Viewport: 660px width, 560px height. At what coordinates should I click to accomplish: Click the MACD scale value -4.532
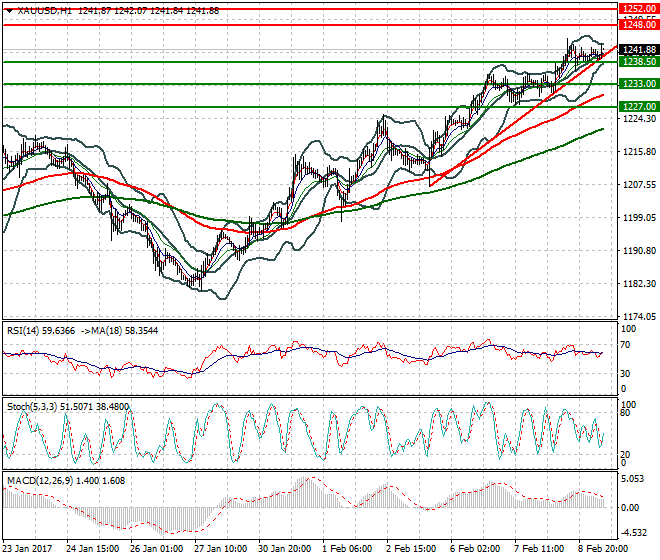click(x=634, y=533)
